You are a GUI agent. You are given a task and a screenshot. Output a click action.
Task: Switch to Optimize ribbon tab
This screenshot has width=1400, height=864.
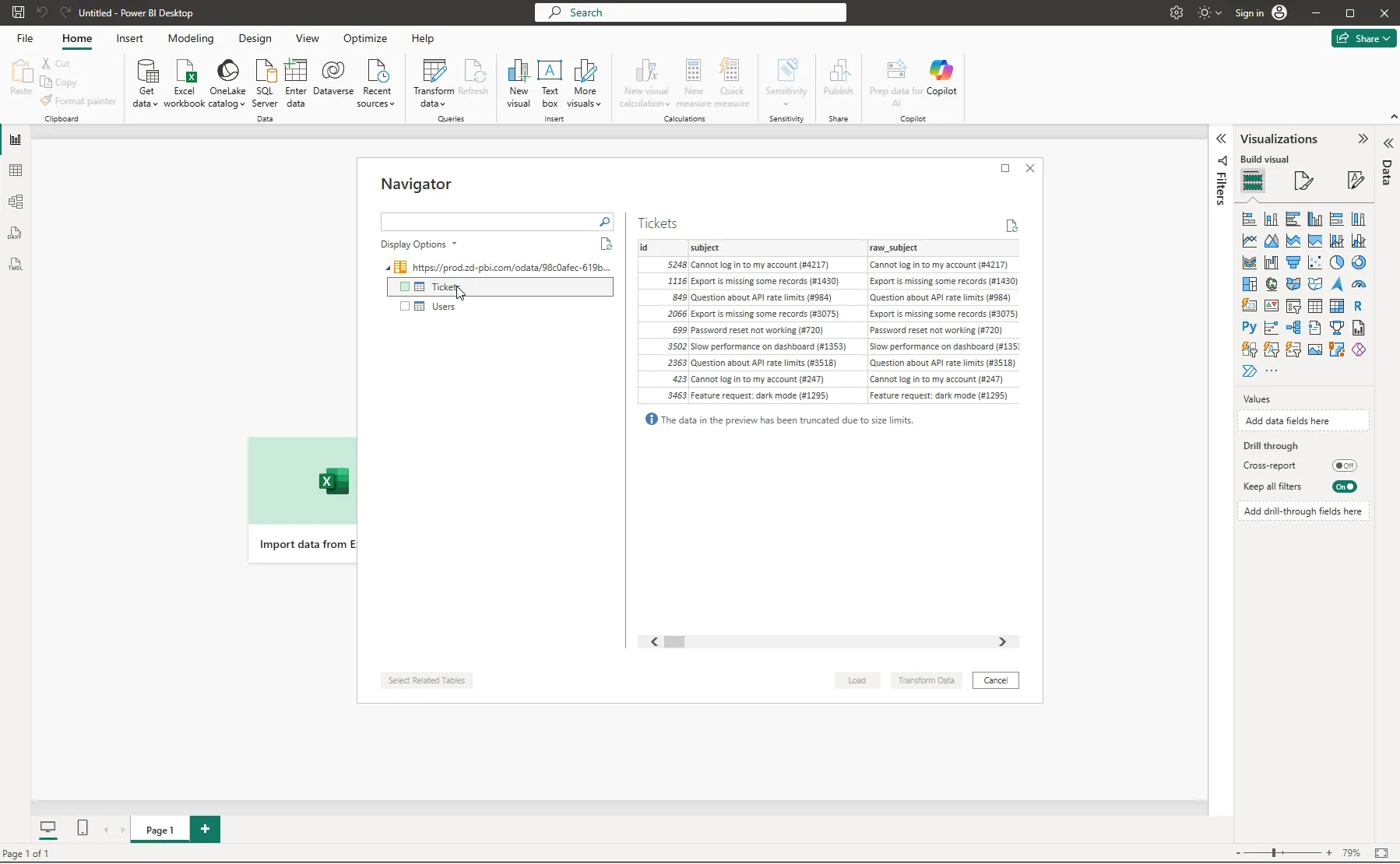365,38
